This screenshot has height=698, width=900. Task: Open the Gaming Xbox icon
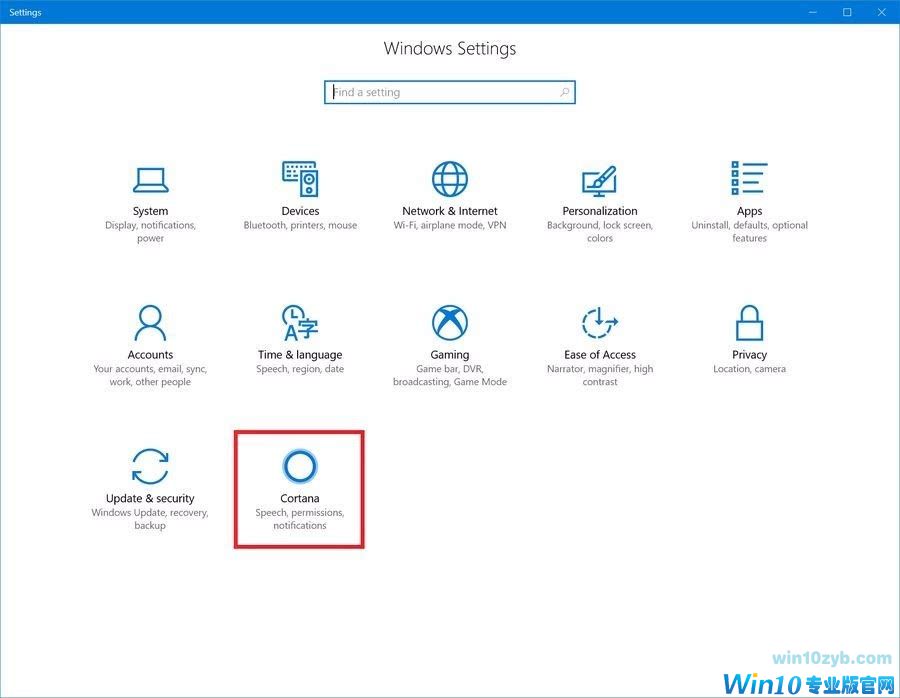(450, 323)
